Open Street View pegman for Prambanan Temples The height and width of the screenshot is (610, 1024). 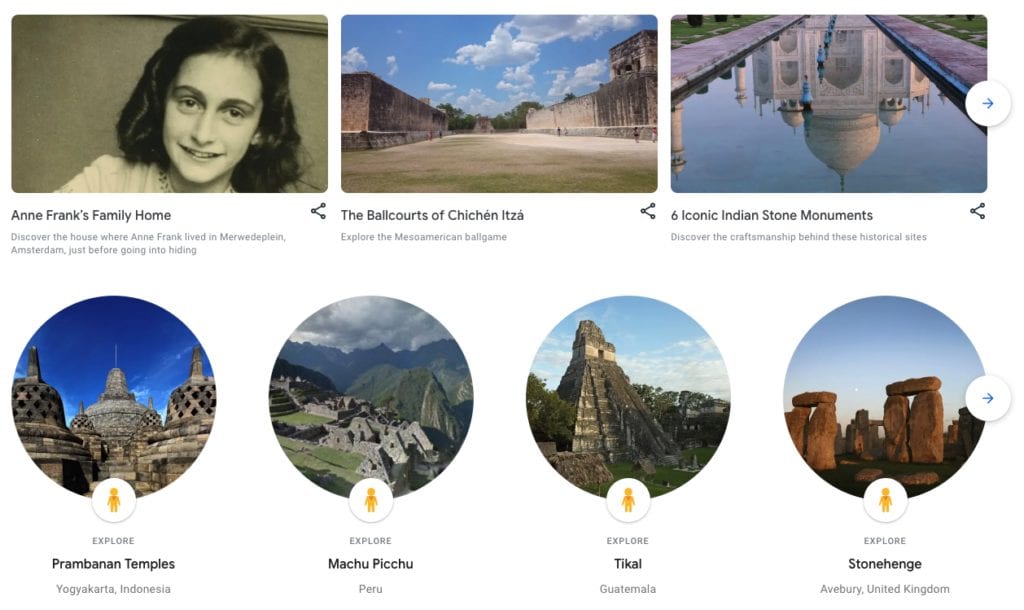113,500
